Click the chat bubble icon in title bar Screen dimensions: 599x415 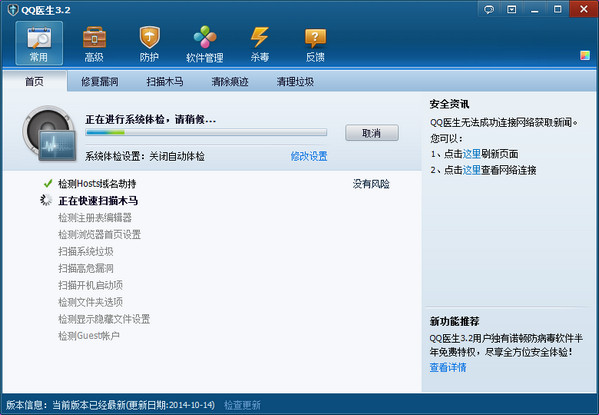[489, 9]
